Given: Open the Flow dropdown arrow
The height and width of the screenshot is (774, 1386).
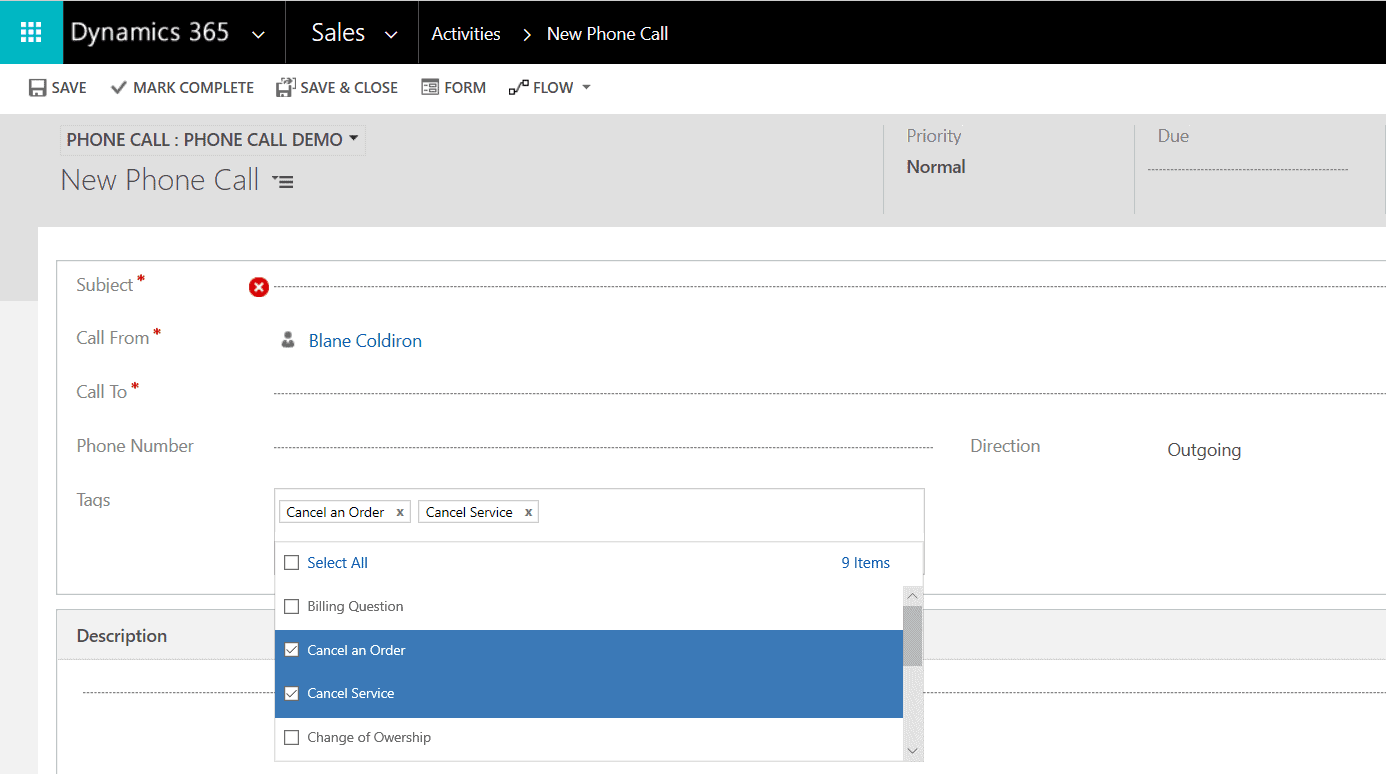Looking at the screenshot, I should [x=586, y=88].
